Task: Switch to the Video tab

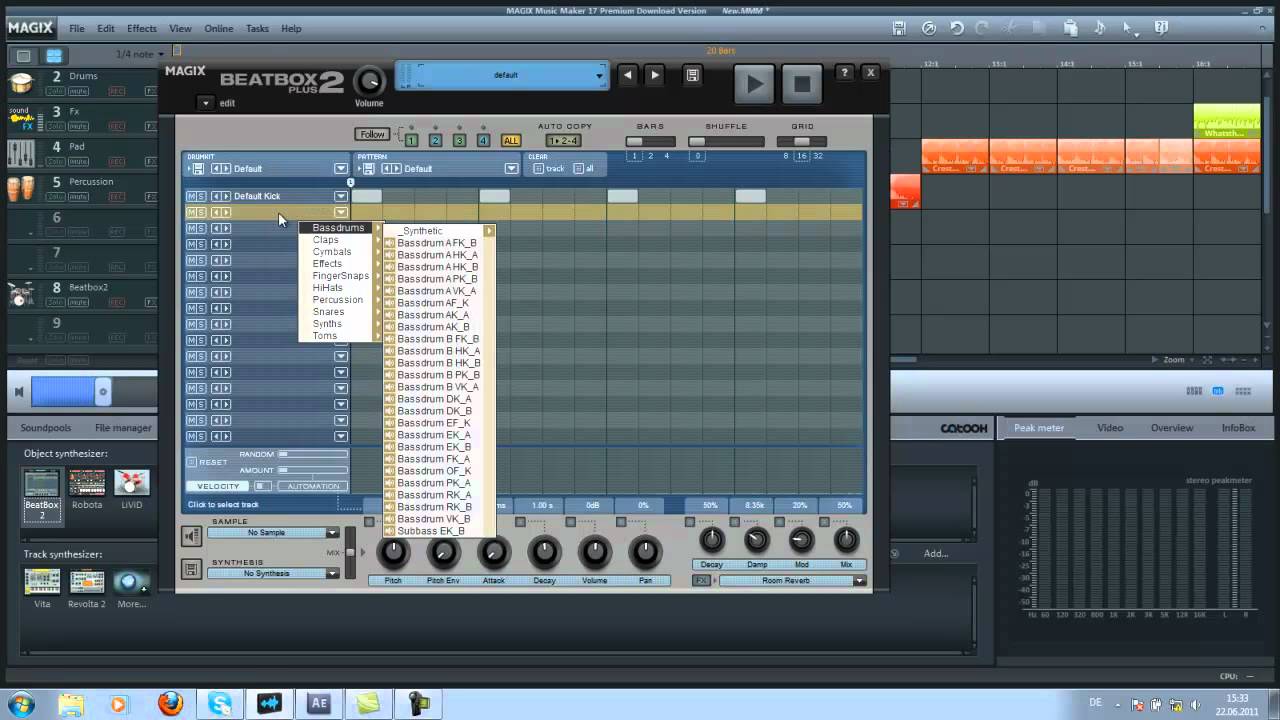Action: pyautogui.click(x=1110, y=428)
